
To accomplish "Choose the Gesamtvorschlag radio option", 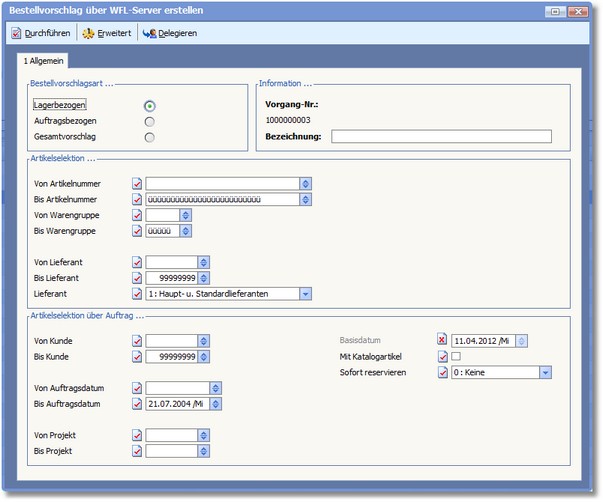I will pyautogui.click(x=149, y=137).
